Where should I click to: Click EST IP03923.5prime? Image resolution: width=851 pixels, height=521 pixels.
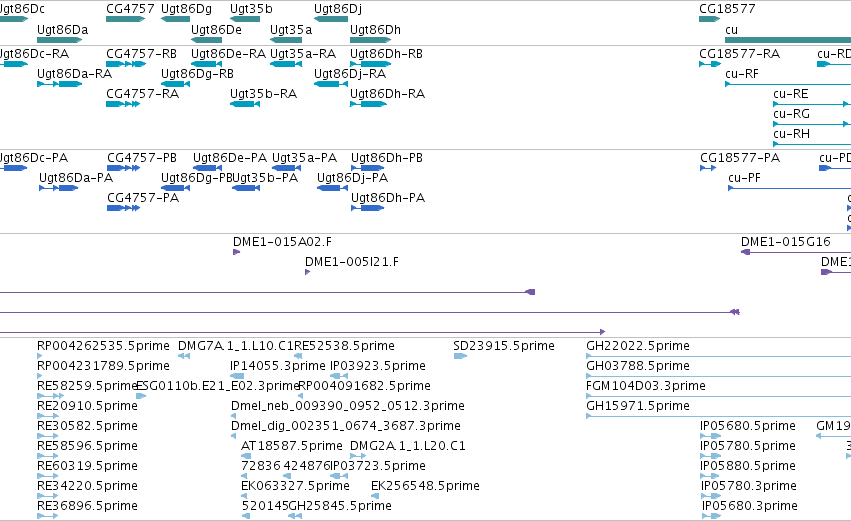click(378, 366)
